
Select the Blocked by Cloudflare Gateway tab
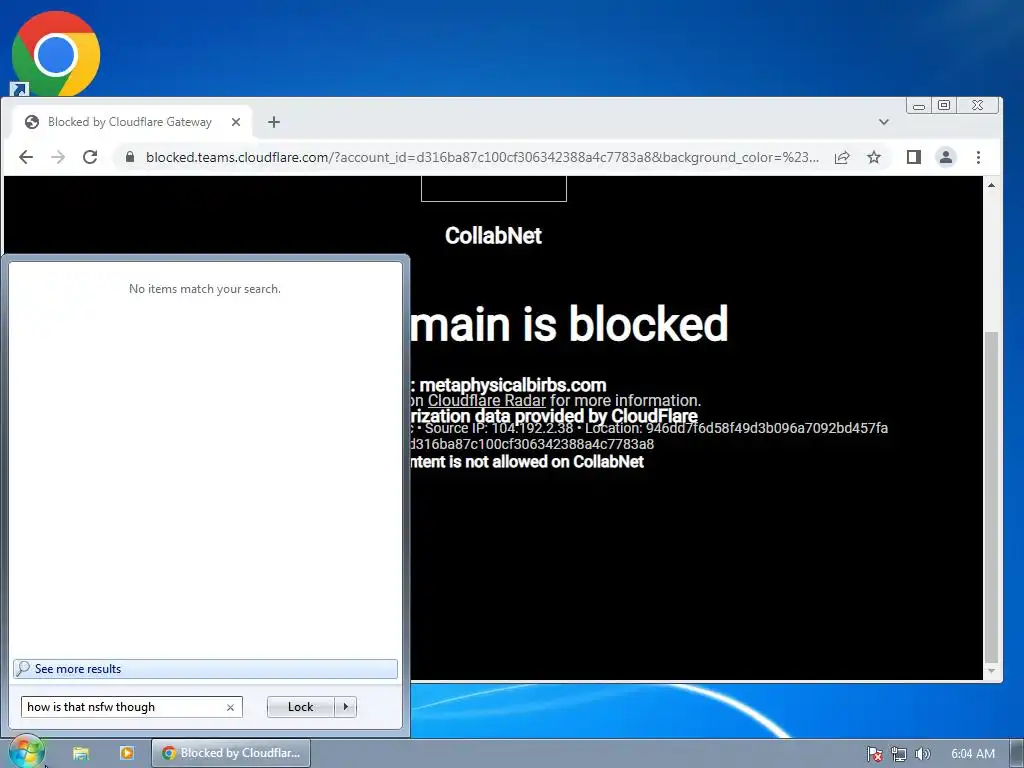click(x=130, y=122)
